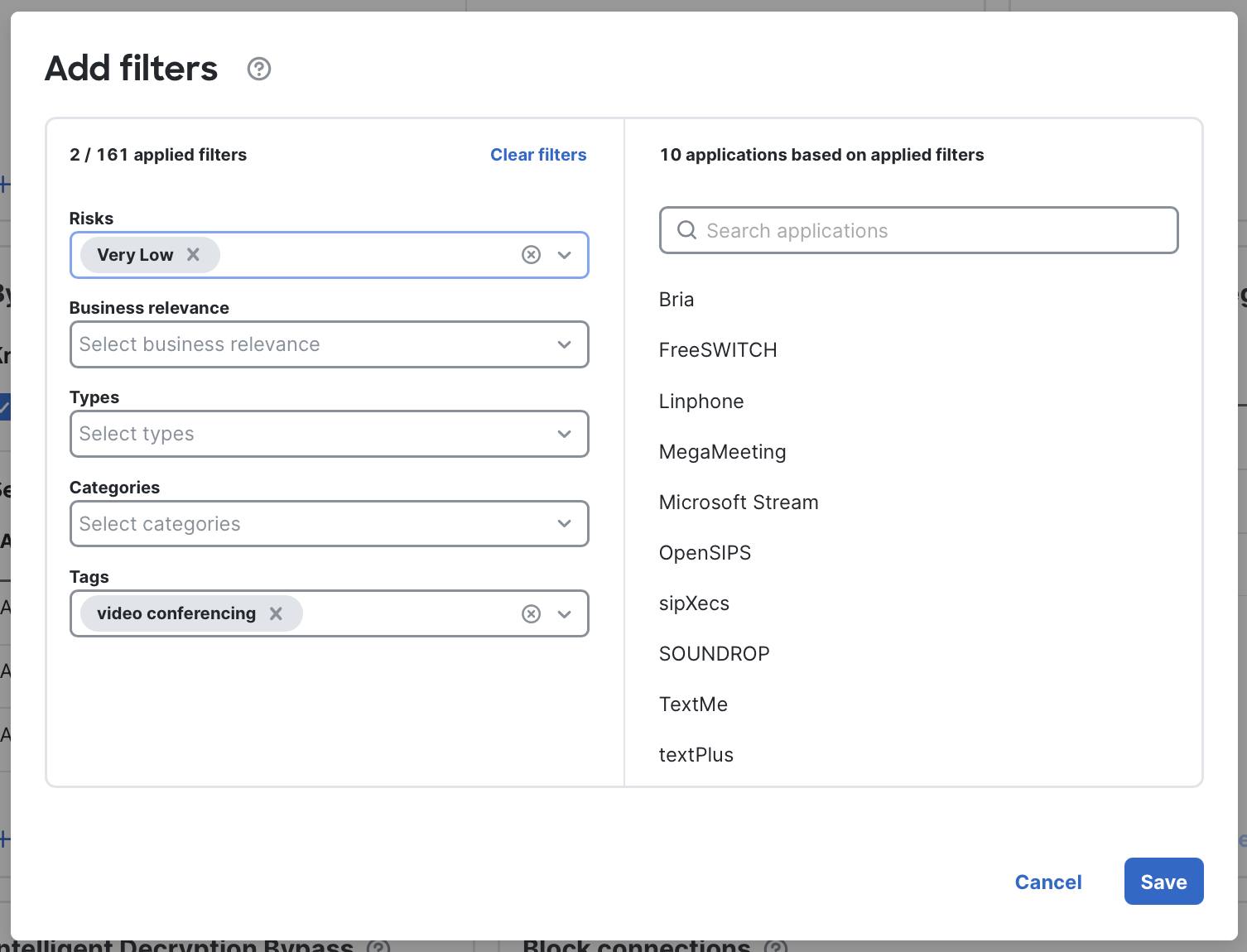Open the Select business relevance dropdown
This screenshot has width=1247, height=952.
(x=329, y=344)
